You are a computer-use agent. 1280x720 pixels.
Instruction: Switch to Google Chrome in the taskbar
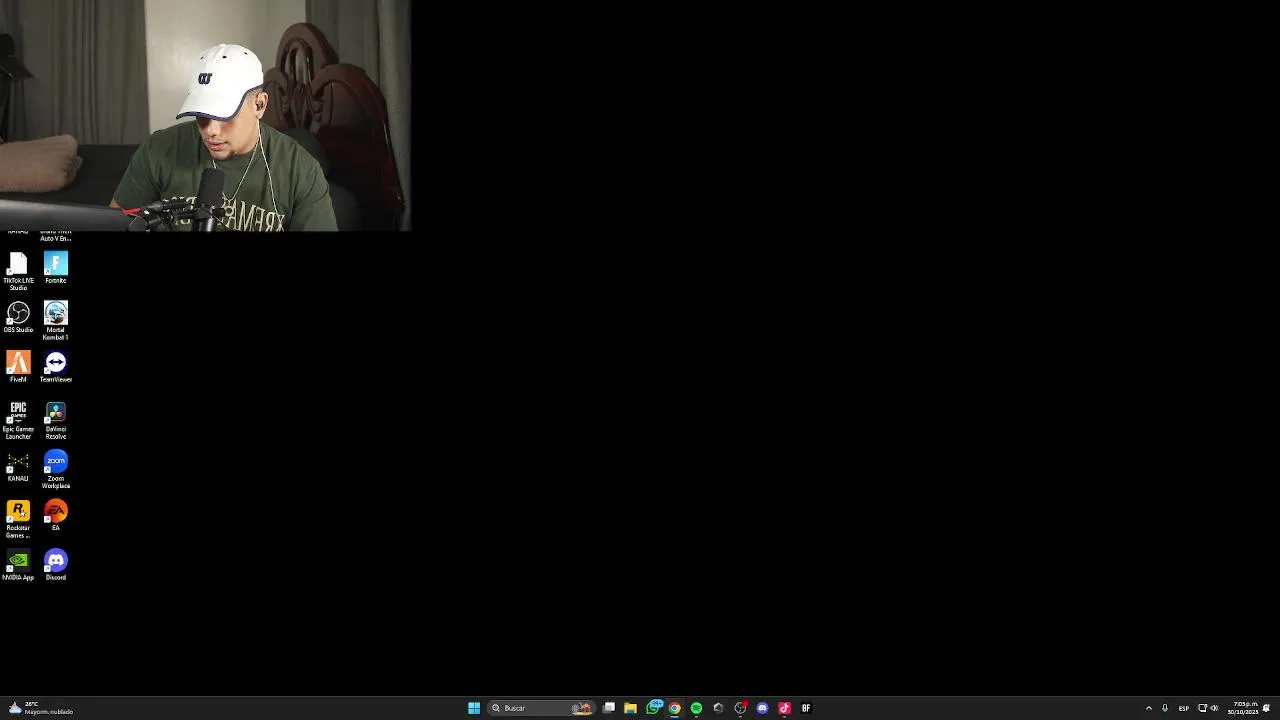click(x=675, y=708)
